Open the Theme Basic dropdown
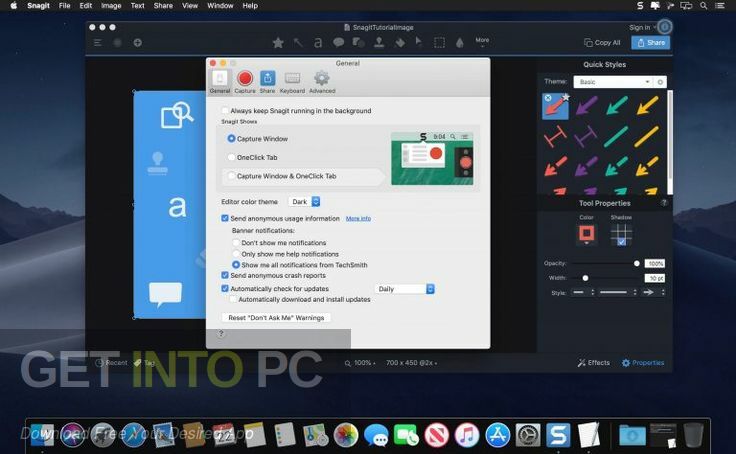 [x=613, y=82]
